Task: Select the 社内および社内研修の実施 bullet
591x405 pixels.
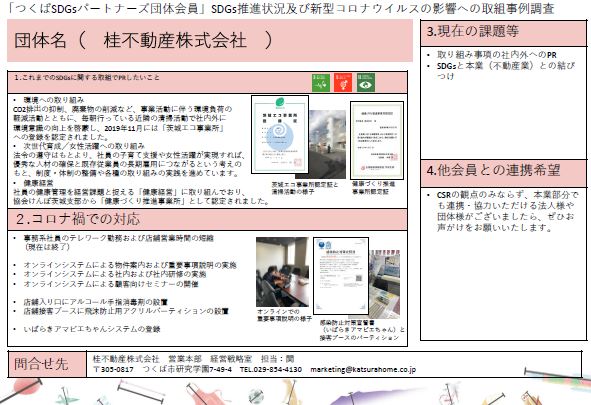Action: [115, 274]
